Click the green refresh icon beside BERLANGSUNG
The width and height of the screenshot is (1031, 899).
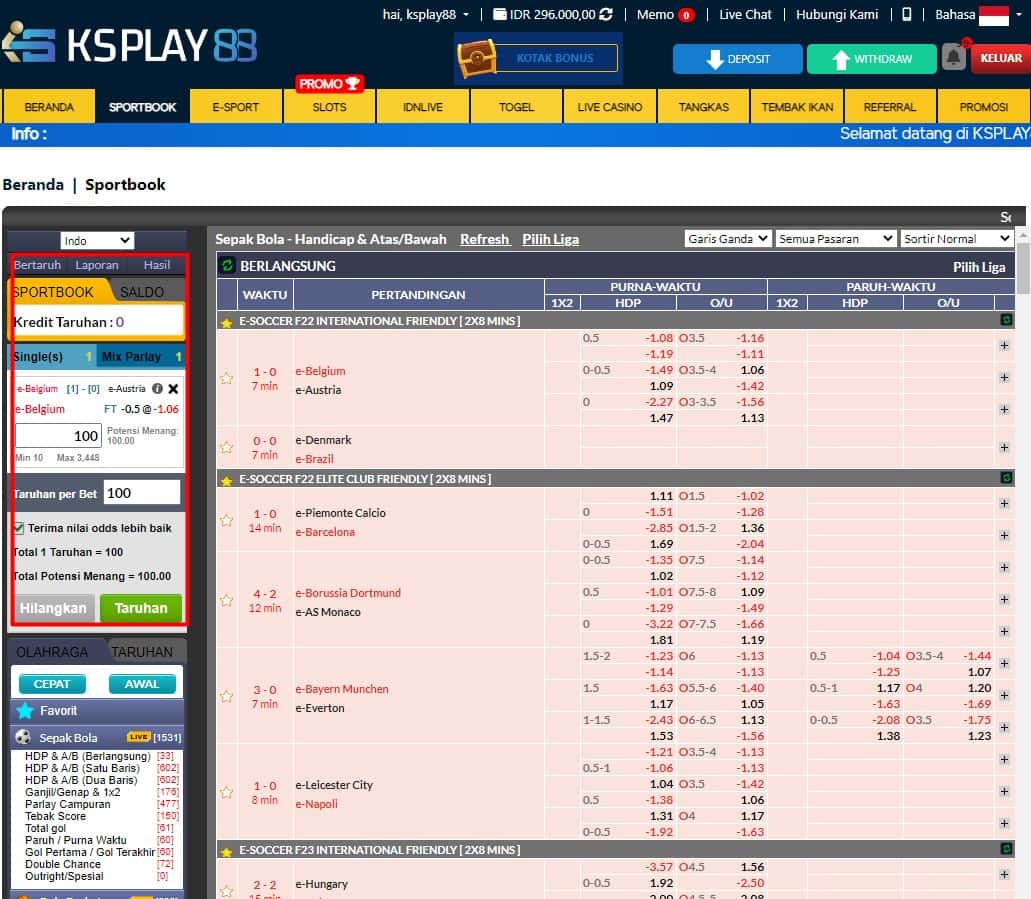(227, 266)
